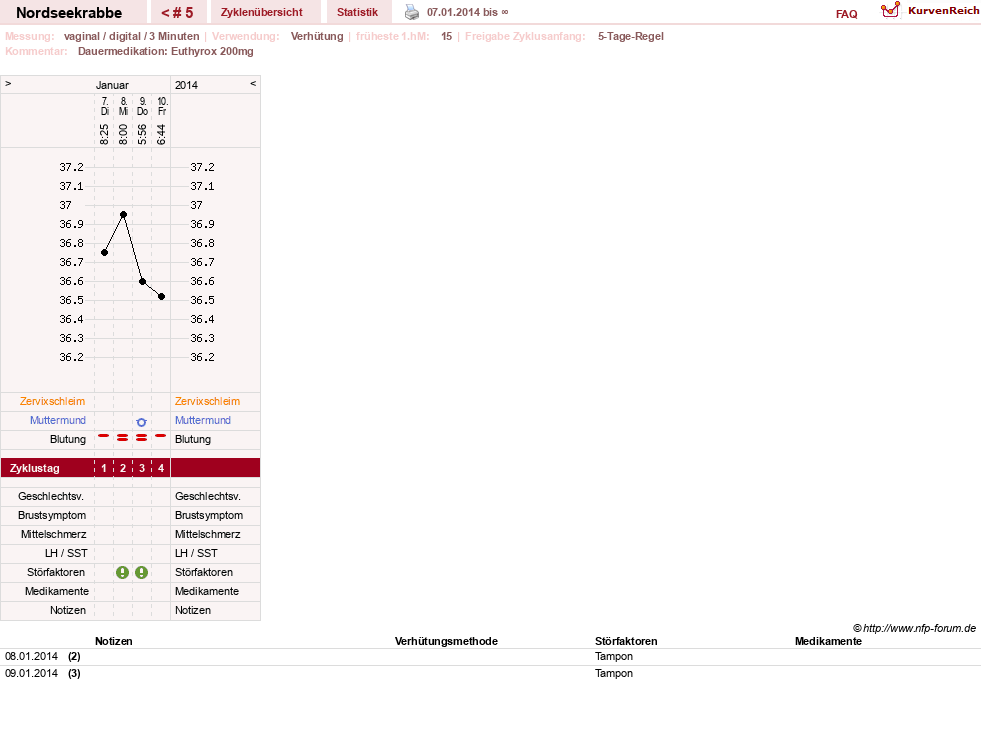Click Medikamente column header in notes table
The width and height of the screenshot is (981, 740).
click(828, 641)
